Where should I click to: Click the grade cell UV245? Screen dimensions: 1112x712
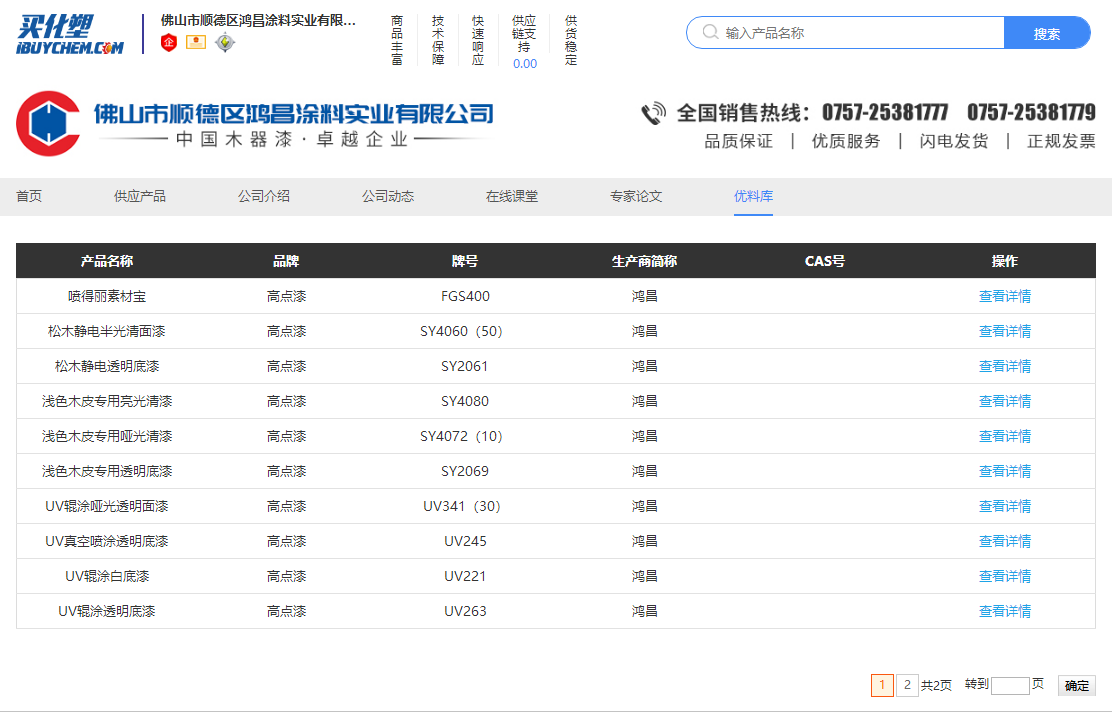point(465,541)
